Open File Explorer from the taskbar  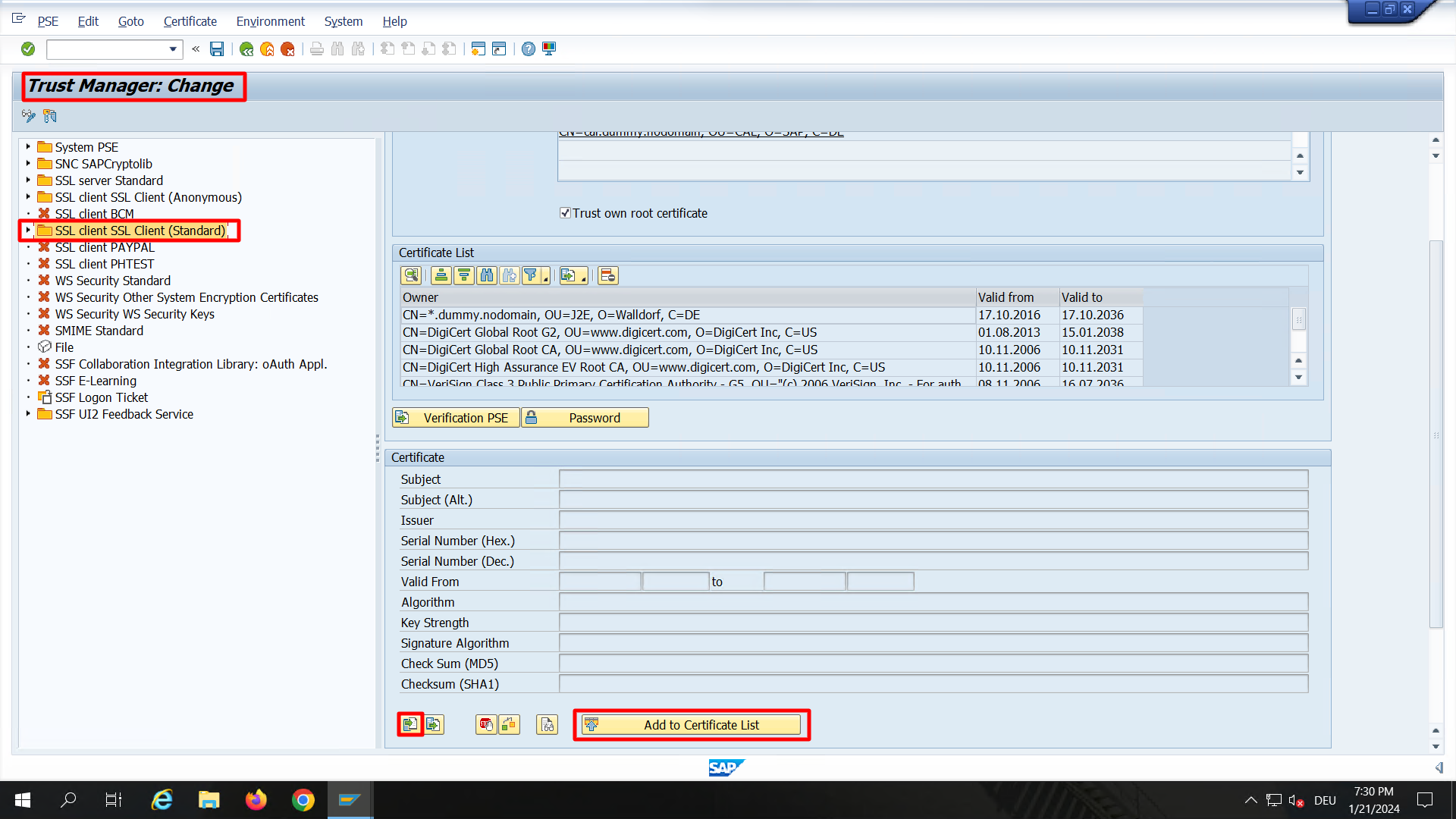click(x=209, y=800)
